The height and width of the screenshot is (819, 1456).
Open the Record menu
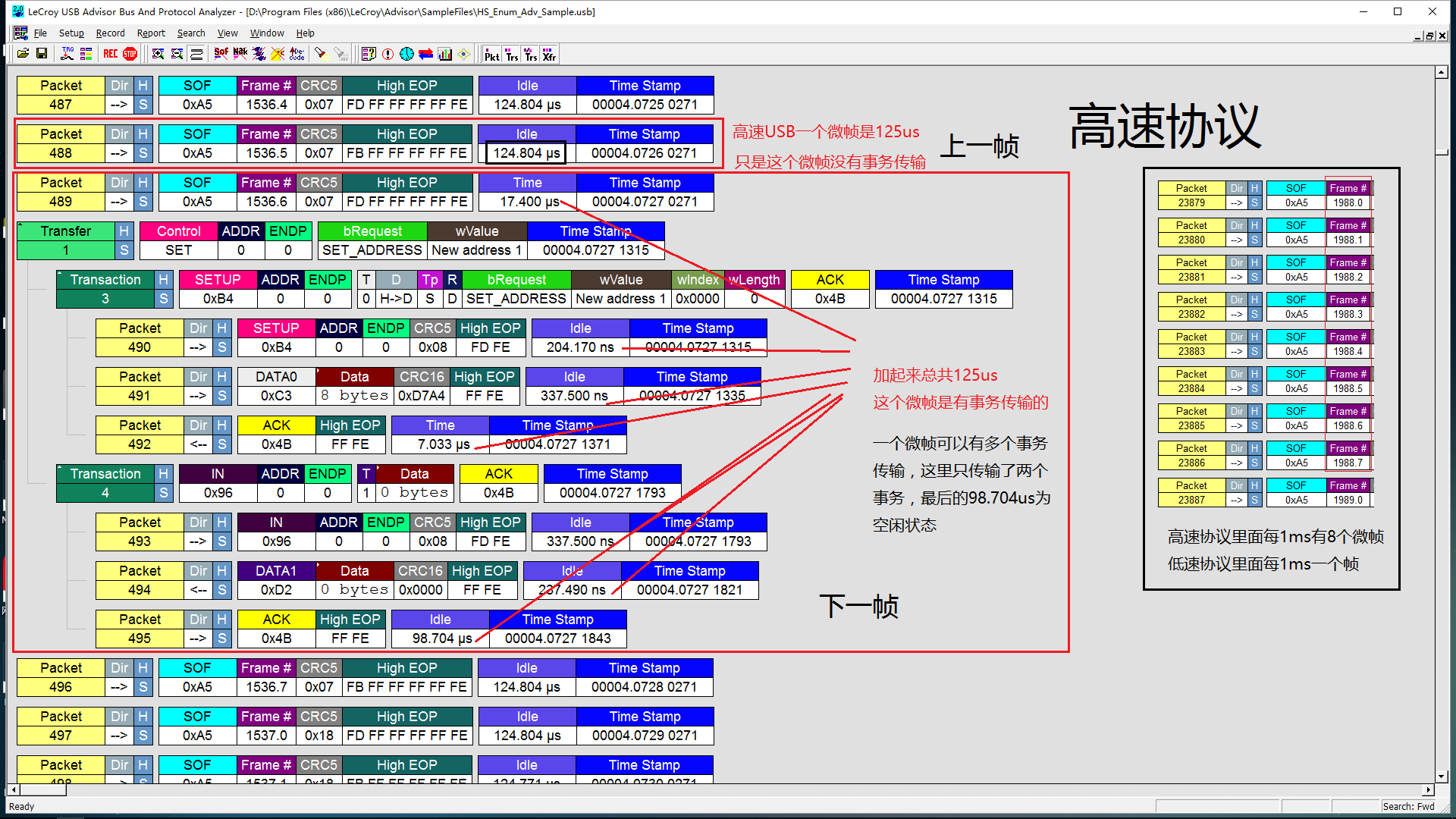pyautogui.click(x=111, y=33)
